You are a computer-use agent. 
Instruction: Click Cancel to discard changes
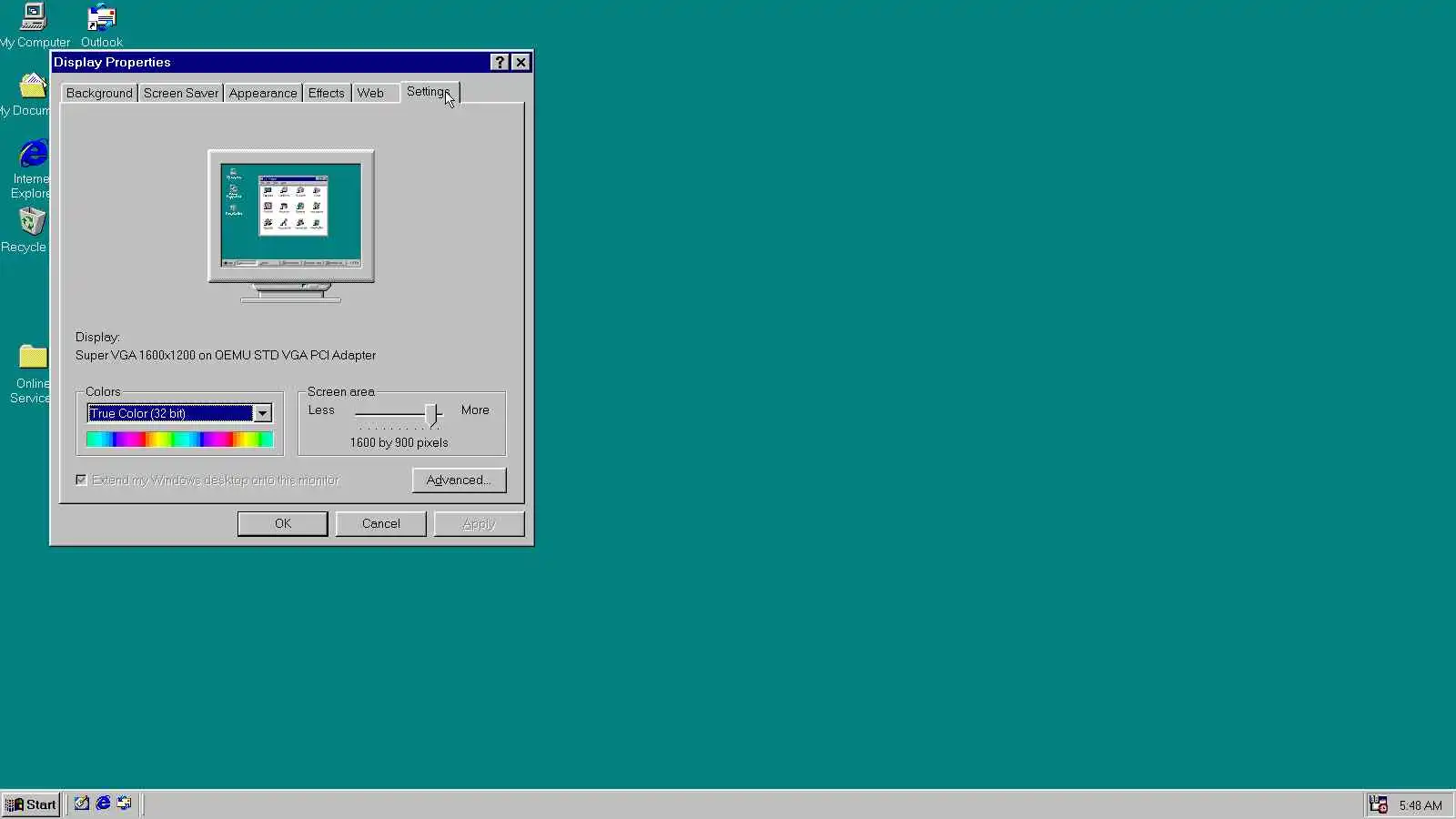pyautogui.click(x=380, y=524)
